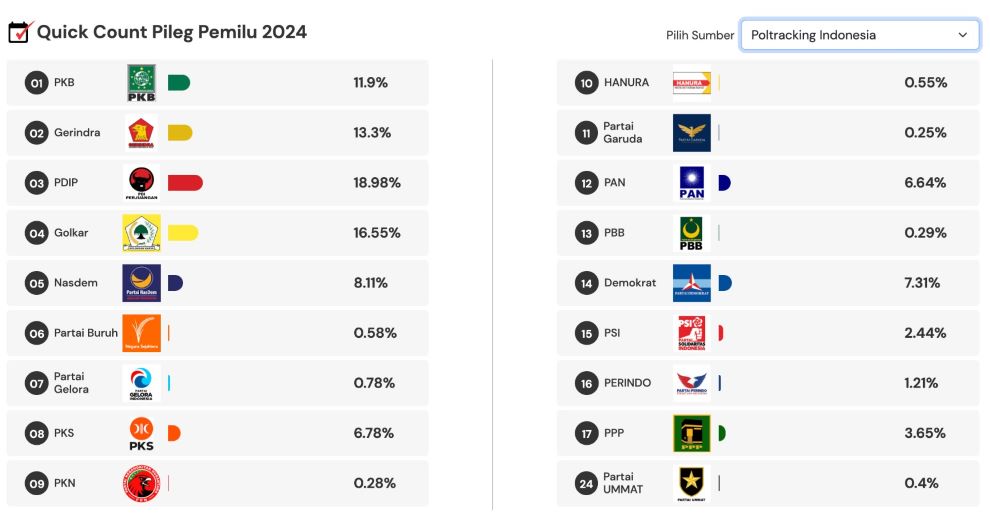Click the yellow Golkar result bar
Image resolution: width=990 pixels, height=518 pixels.
pyautogui.click(x=182, y=233)
